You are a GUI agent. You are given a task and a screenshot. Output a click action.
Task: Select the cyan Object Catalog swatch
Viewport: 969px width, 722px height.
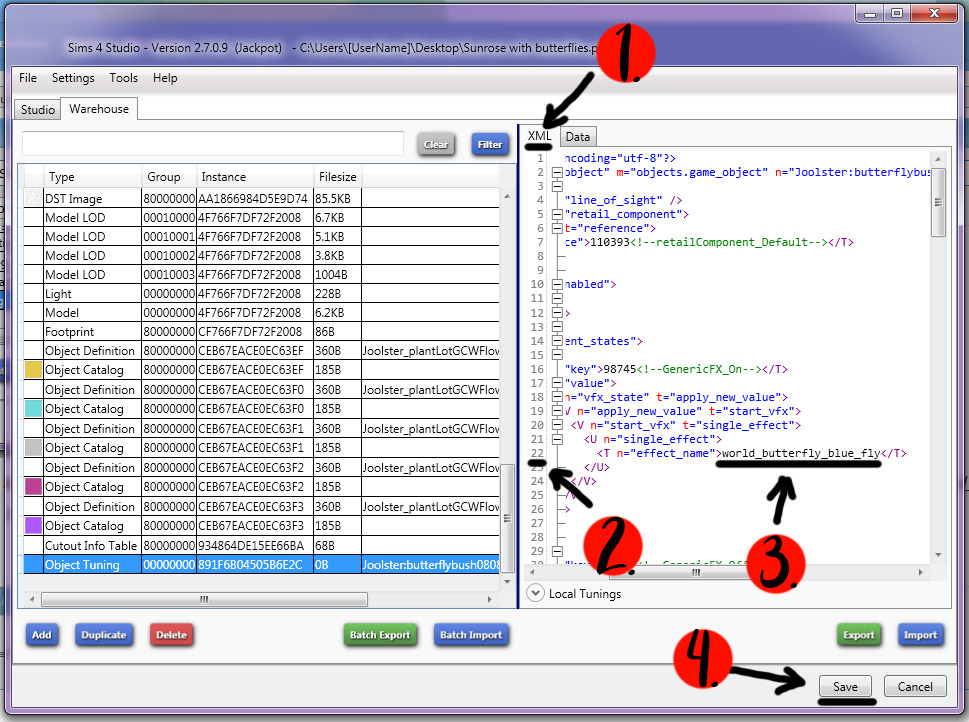click(x=32, y=409)
